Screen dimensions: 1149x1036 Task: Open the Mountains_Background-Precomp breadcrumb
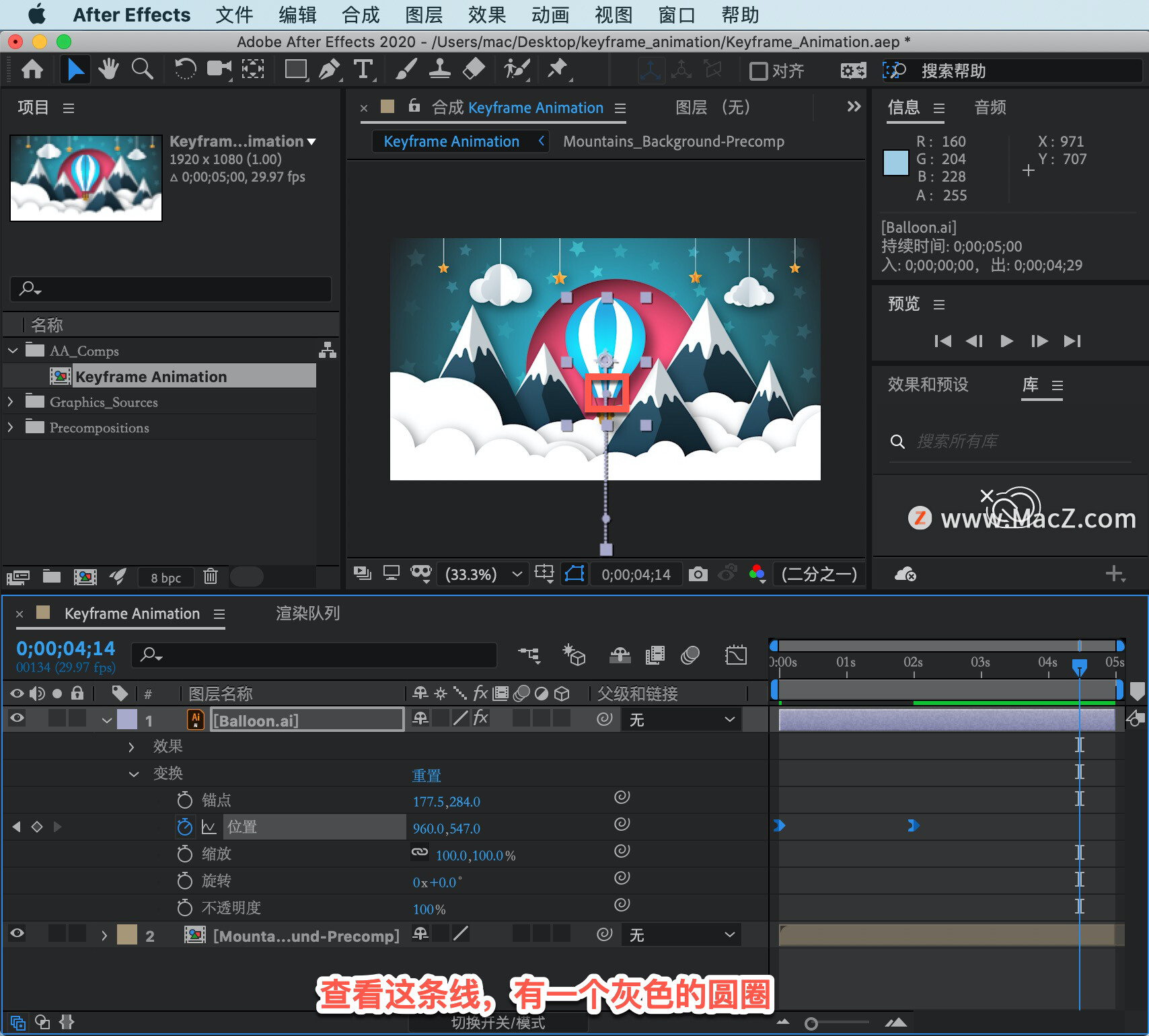673,141
